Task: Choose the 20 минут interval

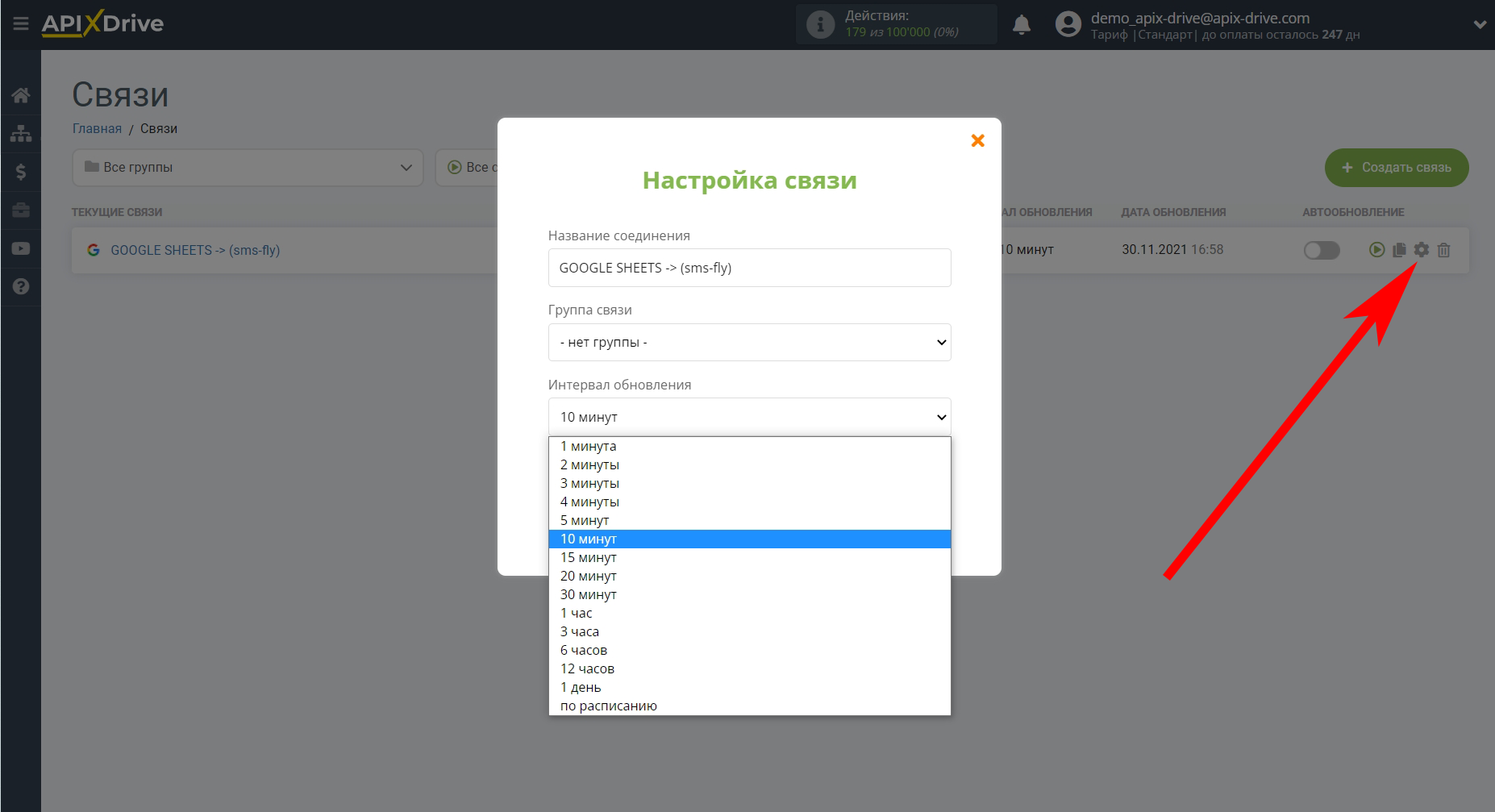Action: coord(749,576)
